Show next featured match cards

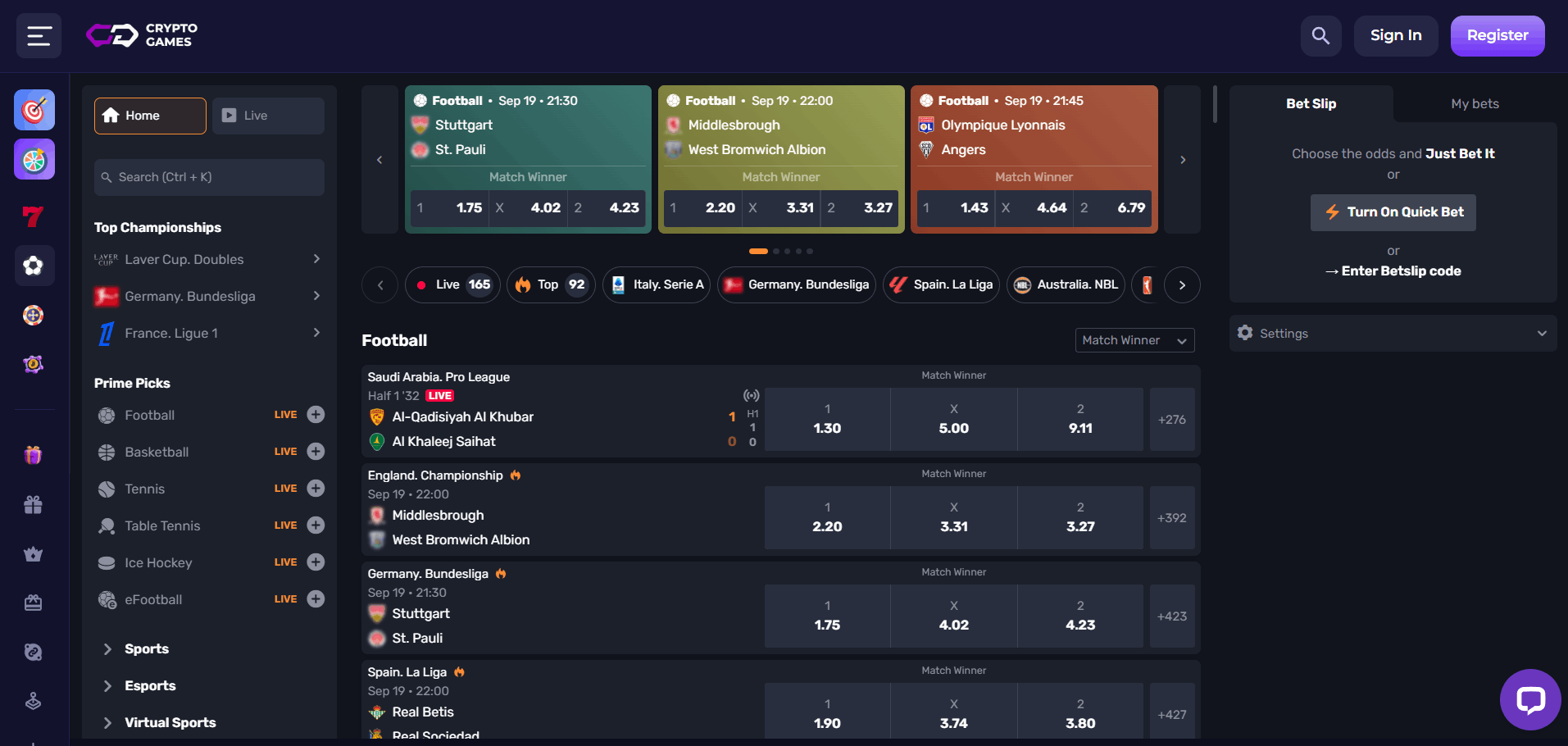(1183, 160)
